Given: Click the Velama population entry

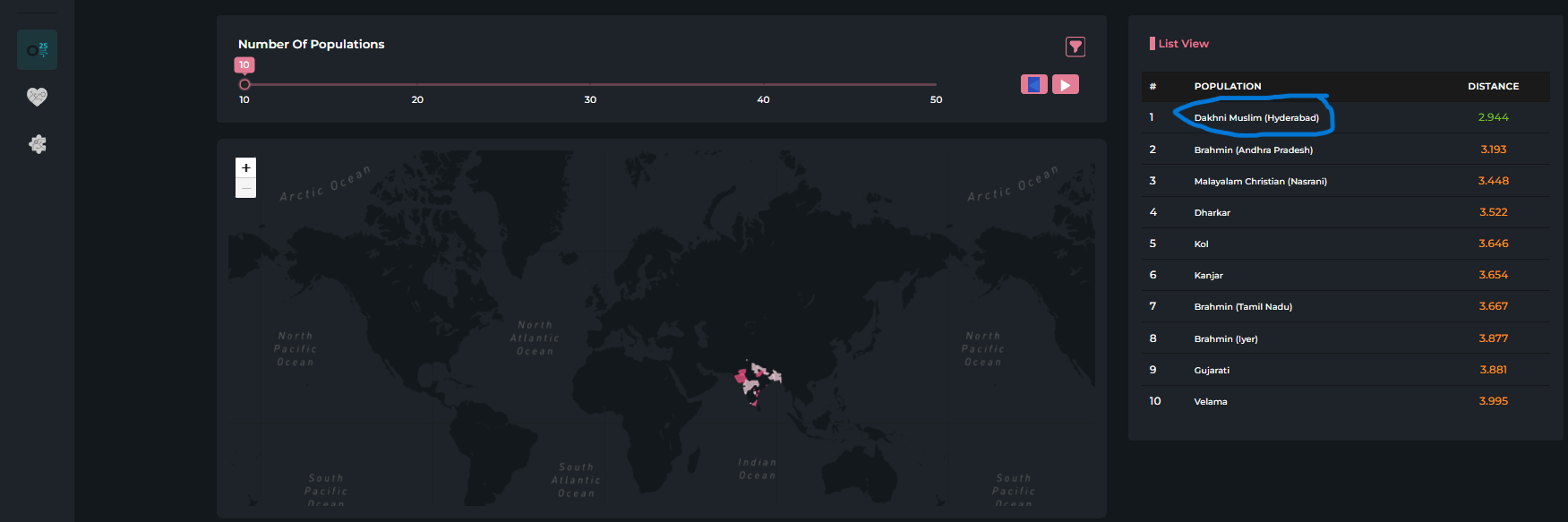Looking at the screenshot, I should point(1210,402).
